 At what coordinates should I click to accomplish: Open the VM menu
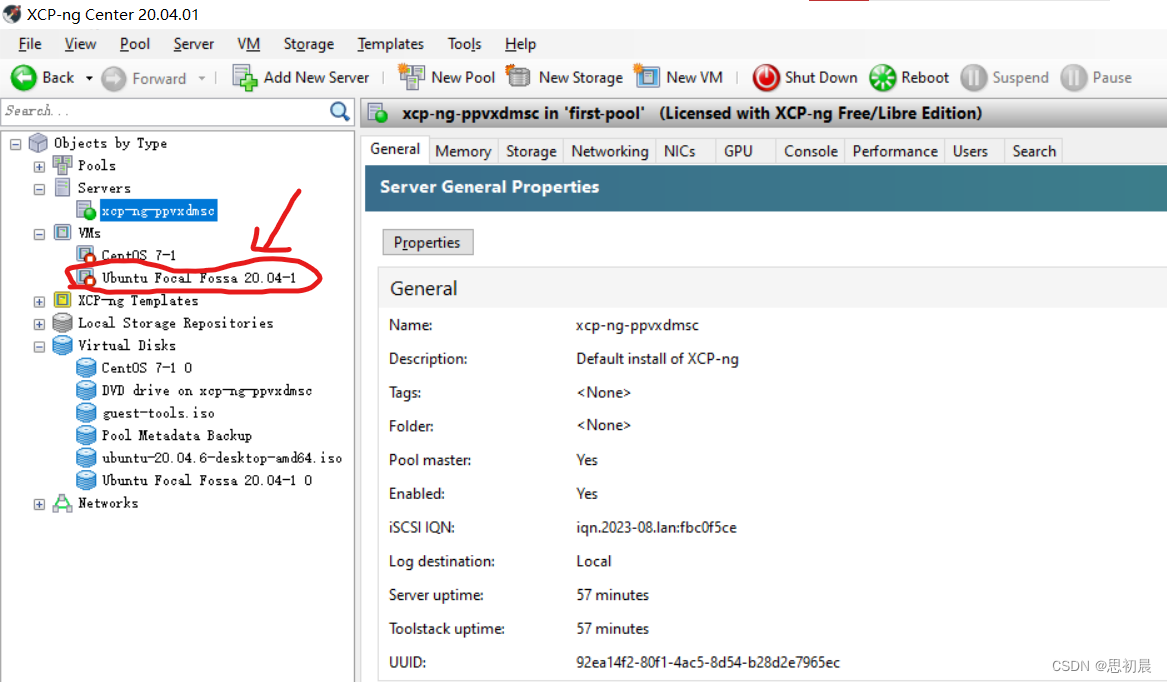(249, 44)
